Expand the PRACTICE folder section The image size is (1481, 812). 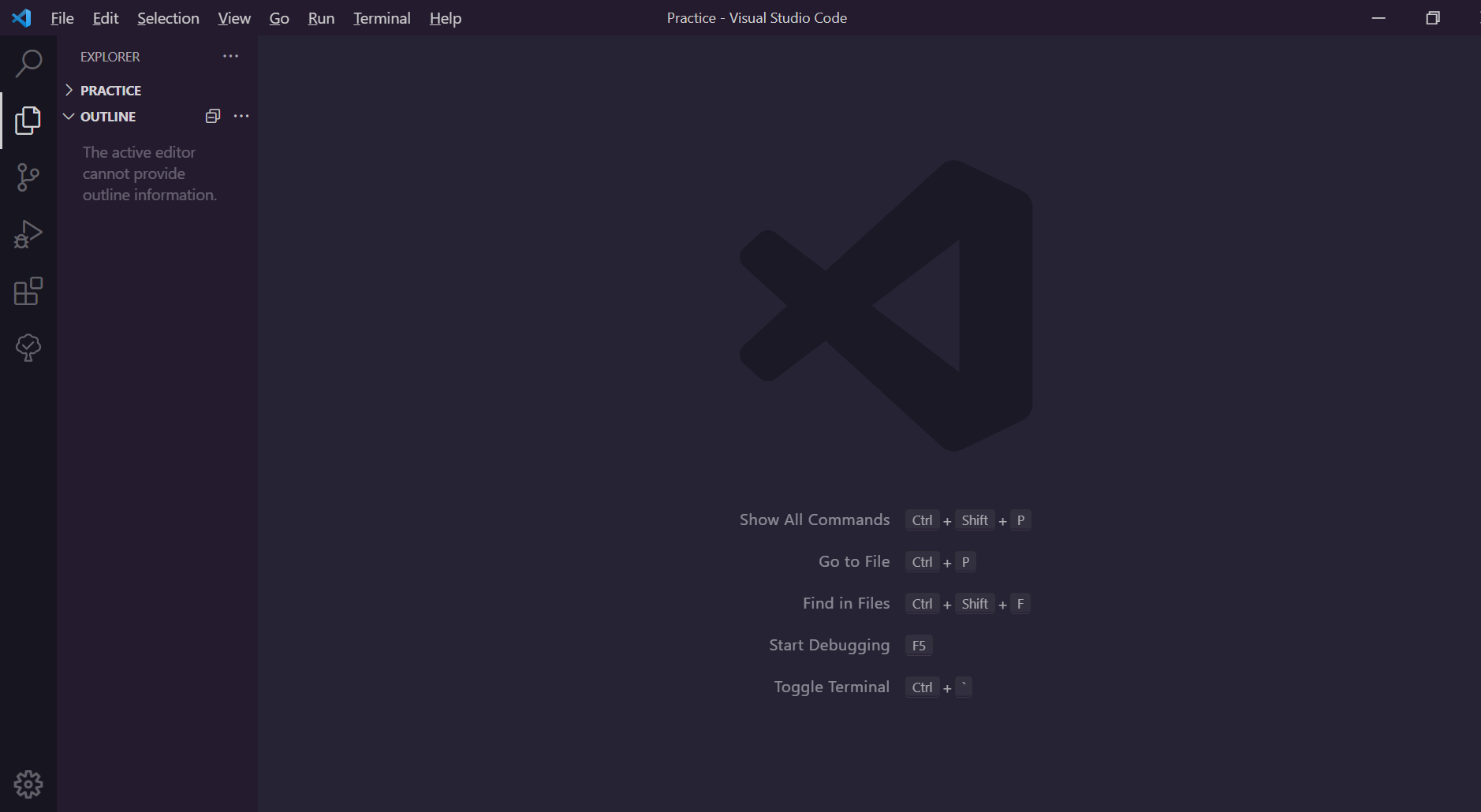tap(110, 91)
